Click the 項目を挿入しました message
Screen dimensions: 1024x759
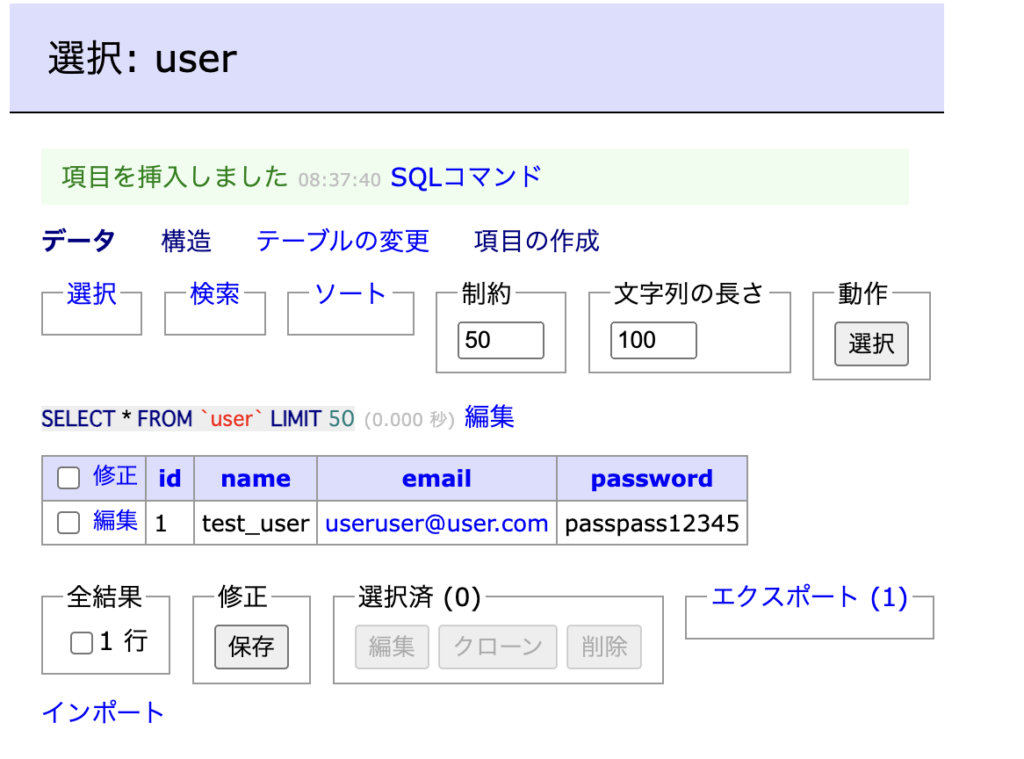[x=174, y=177]
